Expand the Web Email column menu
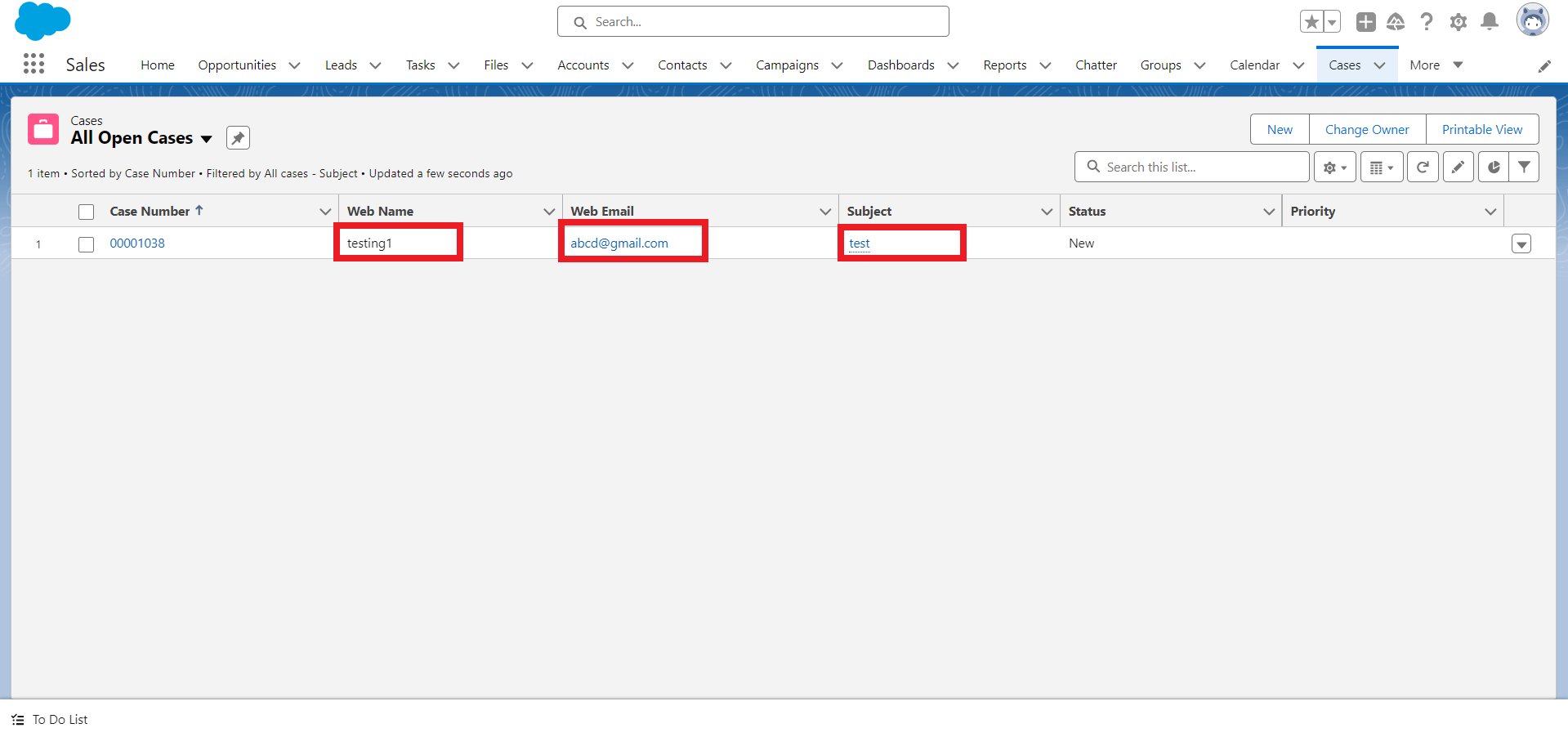 pos(825,212)
